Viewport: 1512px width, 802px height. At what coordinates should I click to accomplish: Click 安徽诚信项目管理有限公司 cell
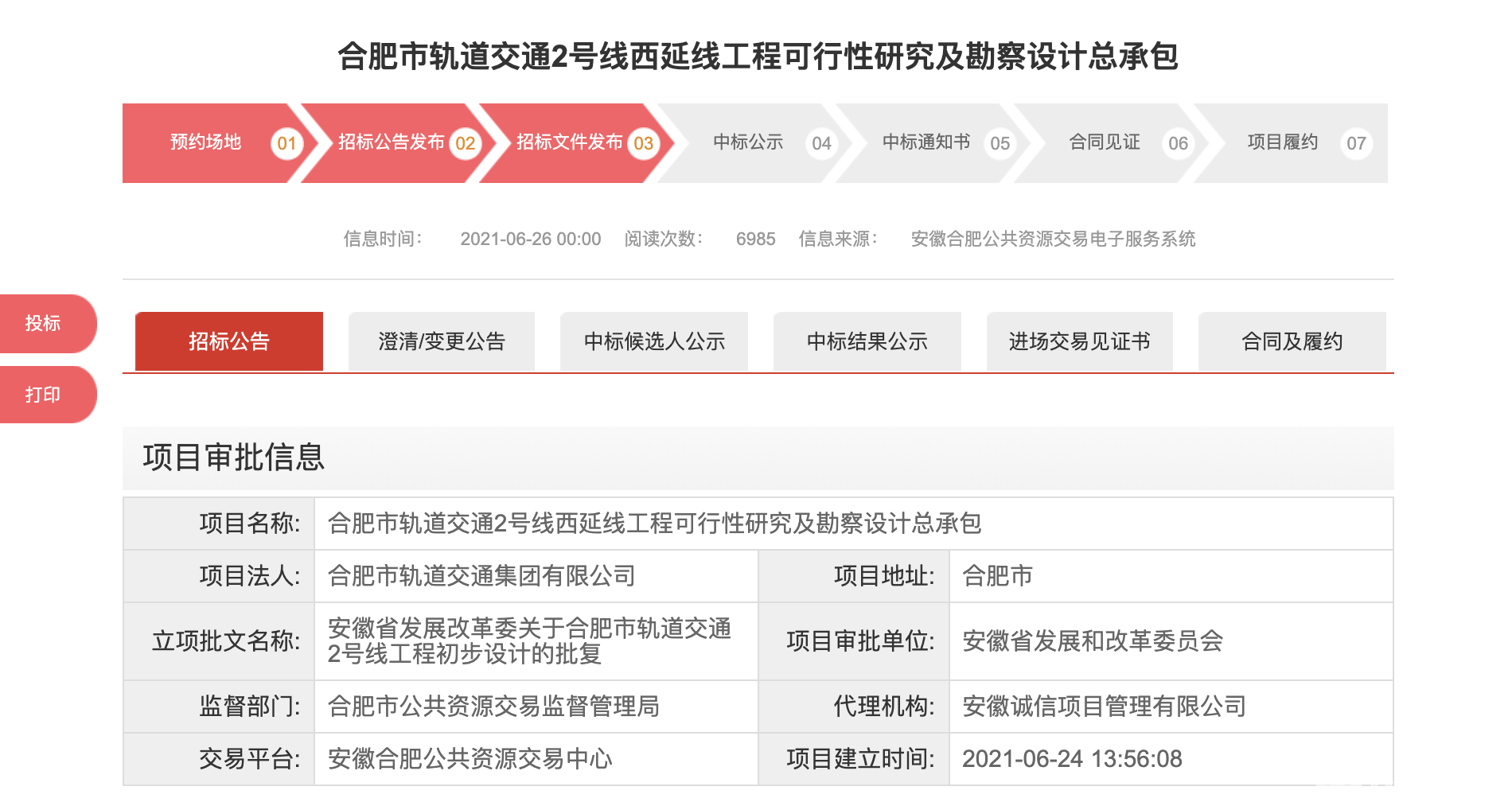coord(1171,707)
